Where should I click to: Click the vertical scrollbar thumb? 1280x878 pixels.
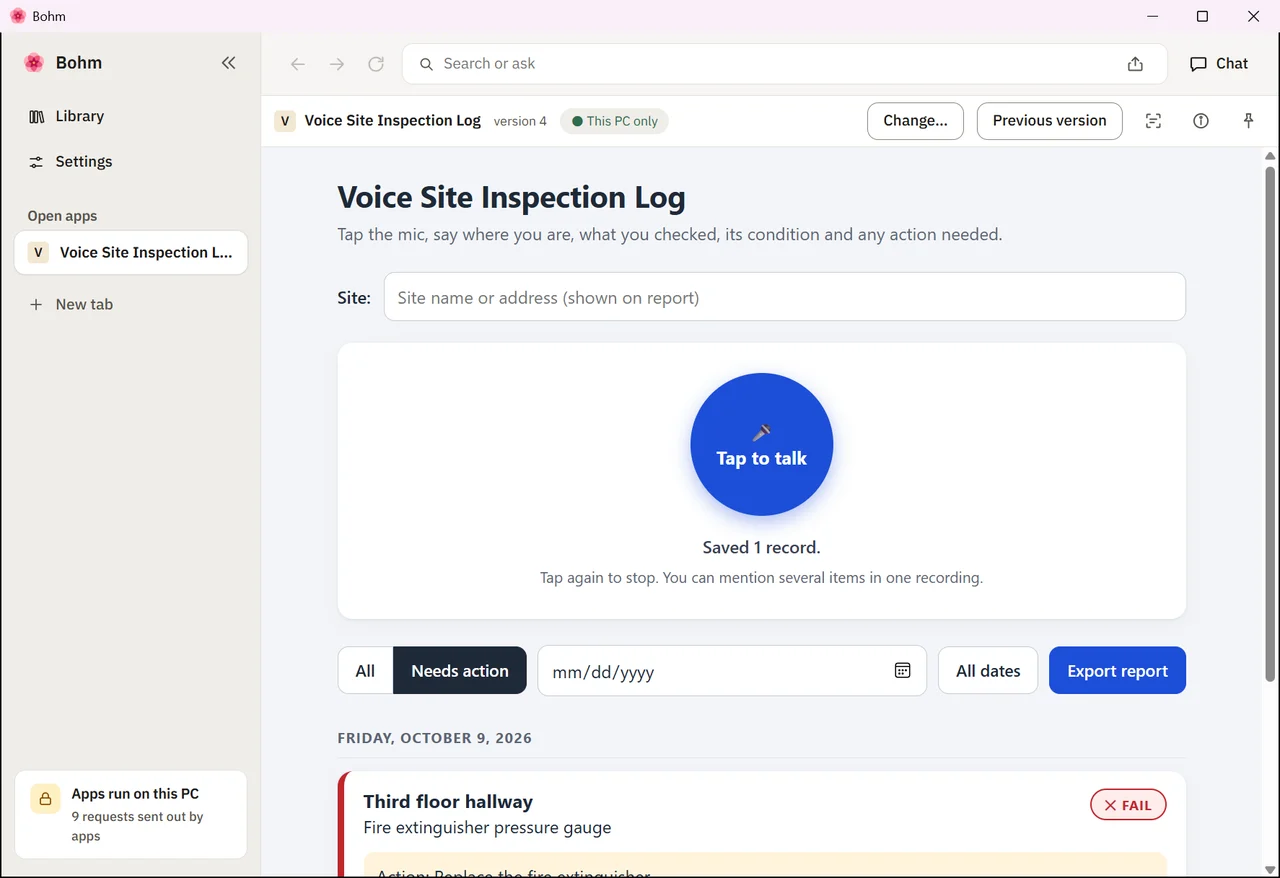(1270, 424)
